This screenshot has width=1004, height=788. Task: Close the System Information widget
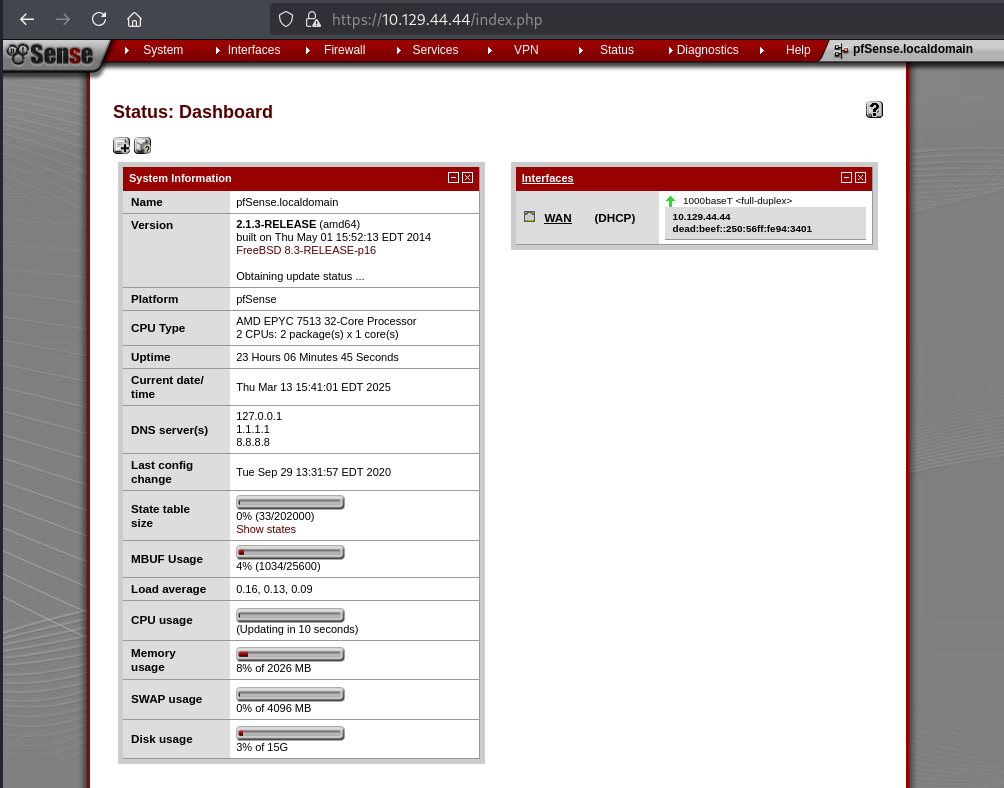point(467,177)
